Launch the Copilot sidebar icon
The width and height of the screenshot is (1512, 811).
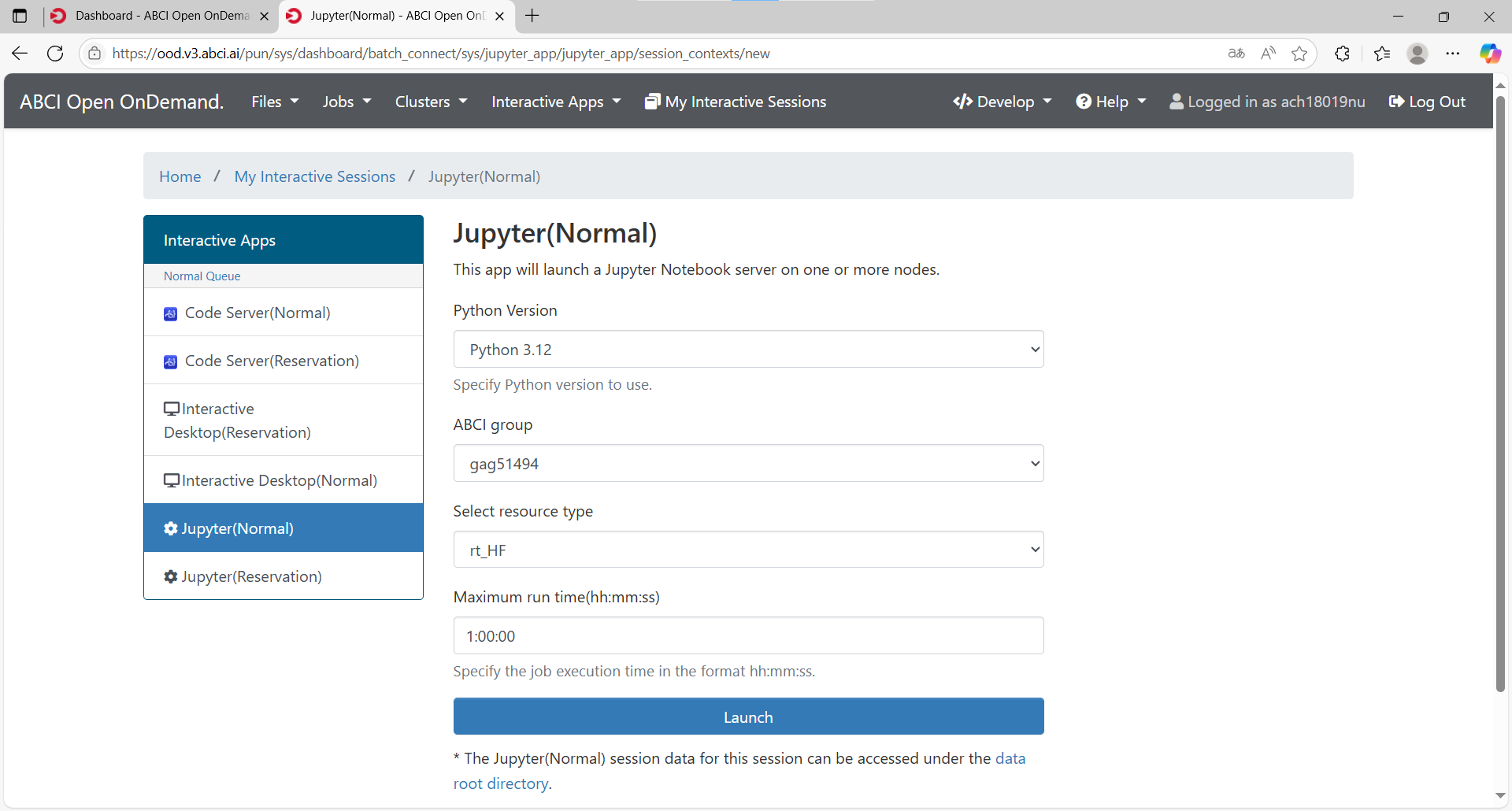coord(1490,54)
